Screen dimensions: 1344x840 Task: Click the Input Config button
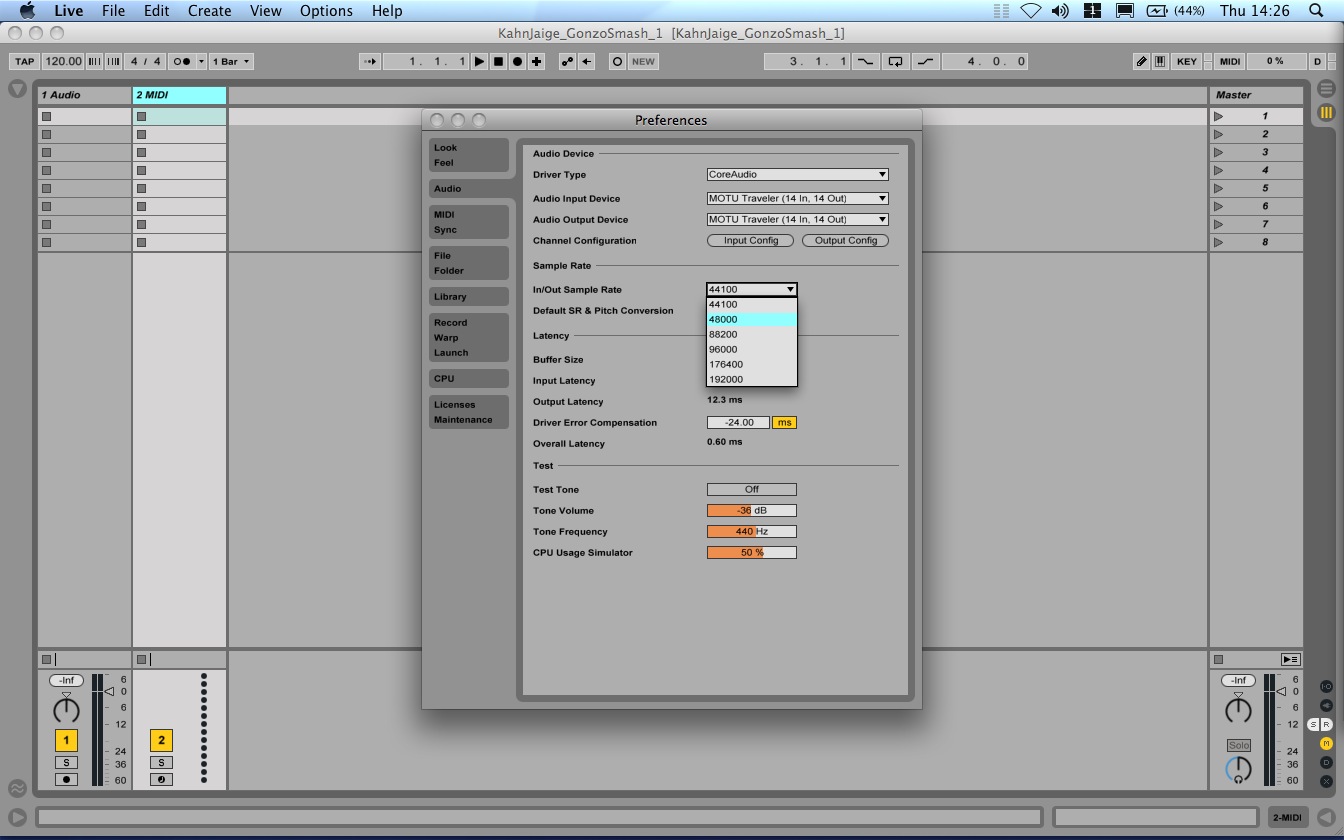750,240
